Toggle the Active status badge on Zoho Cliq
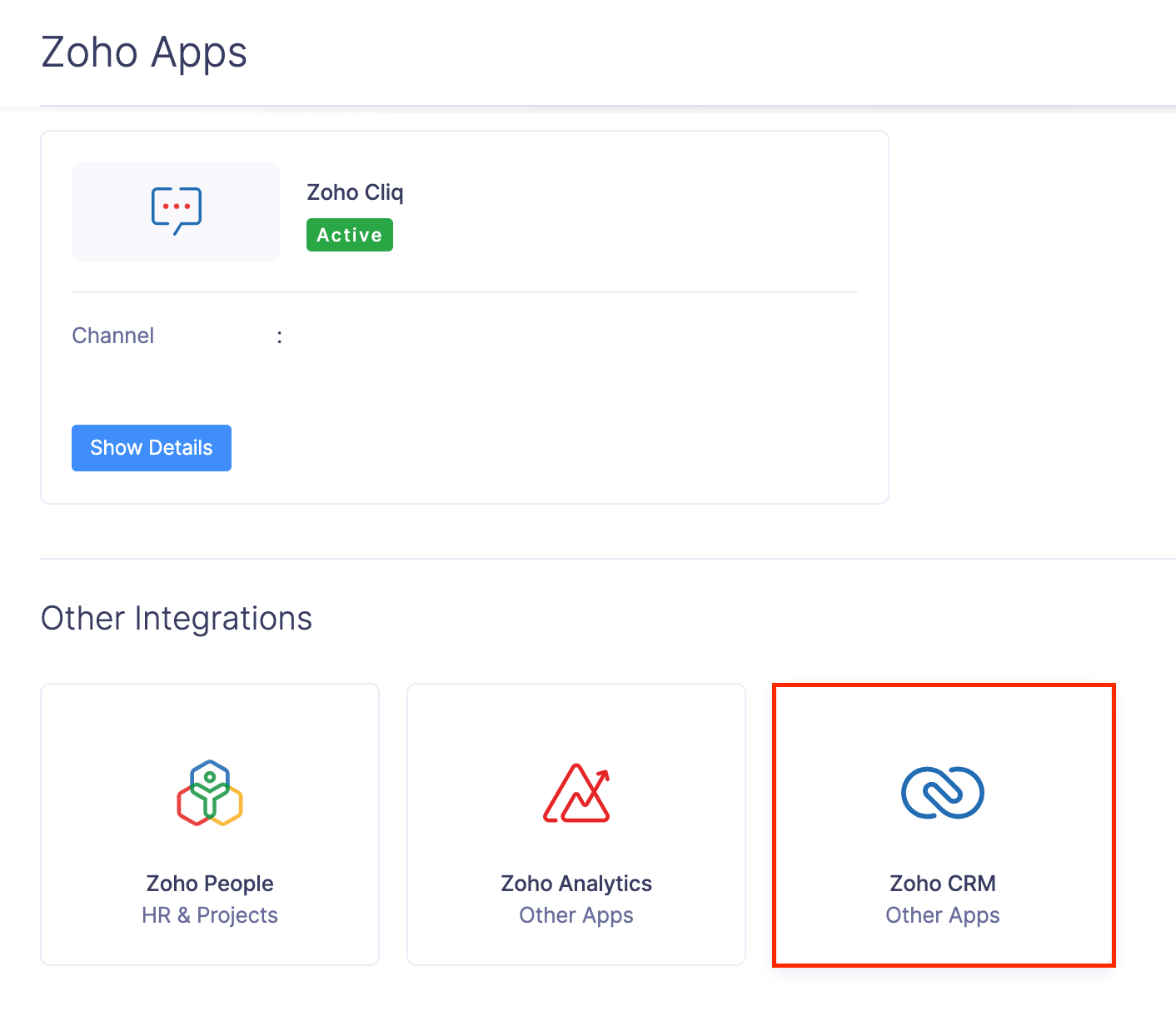 [349, 234]
